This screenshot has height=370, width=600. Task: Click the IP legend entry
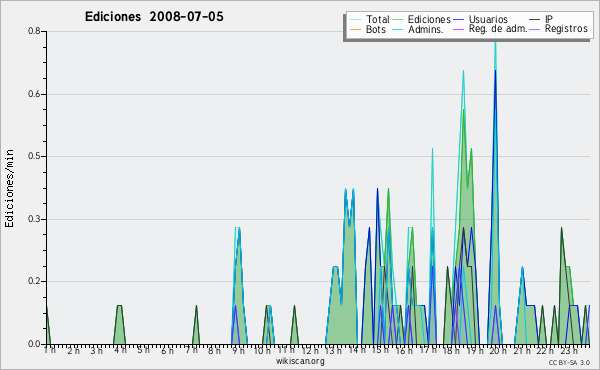[549, 19]
